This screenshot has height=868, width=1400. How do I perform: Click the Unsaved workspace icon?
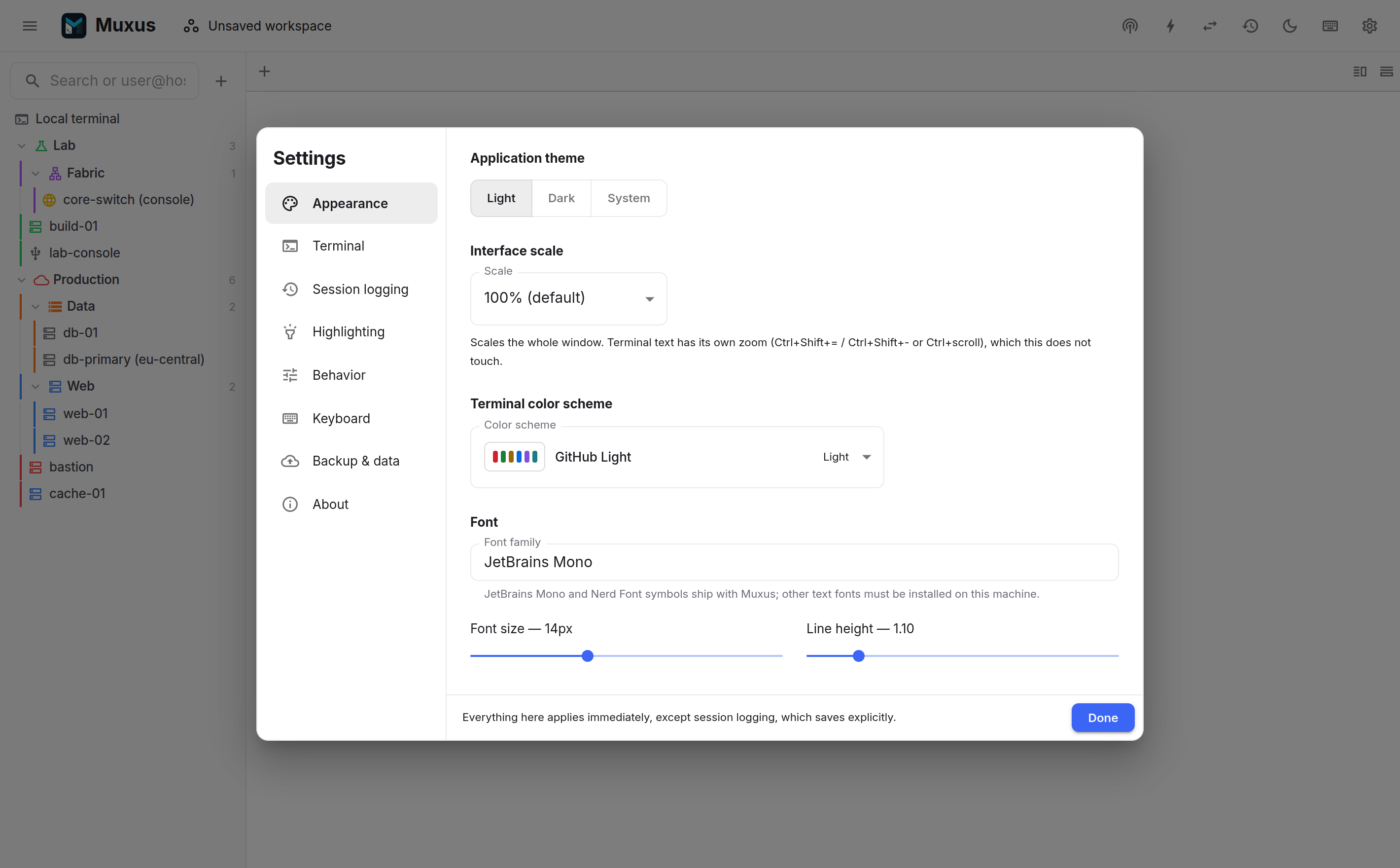pyautogui.click(x=191, y=26)
